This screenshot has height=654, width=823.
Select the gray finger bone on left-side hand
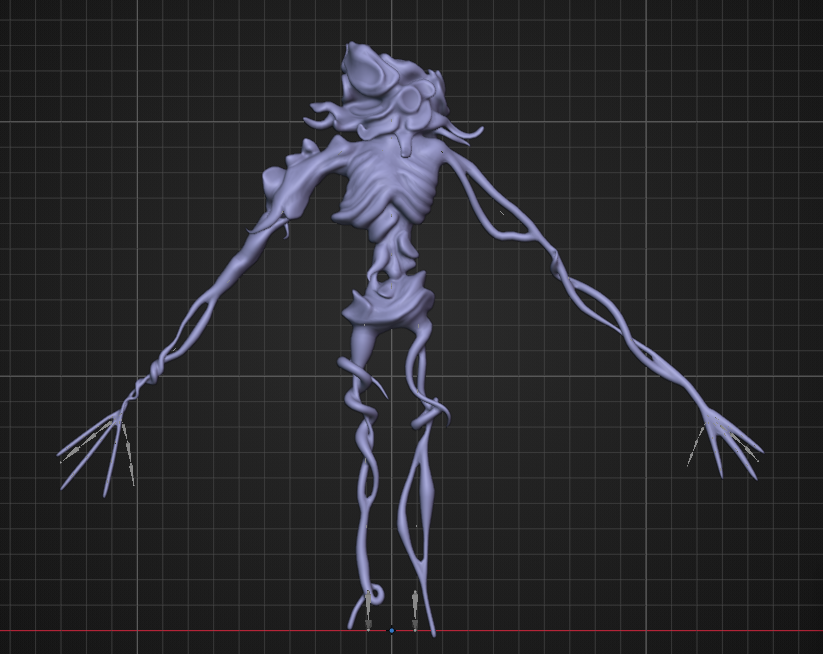(x=128, y=453)
